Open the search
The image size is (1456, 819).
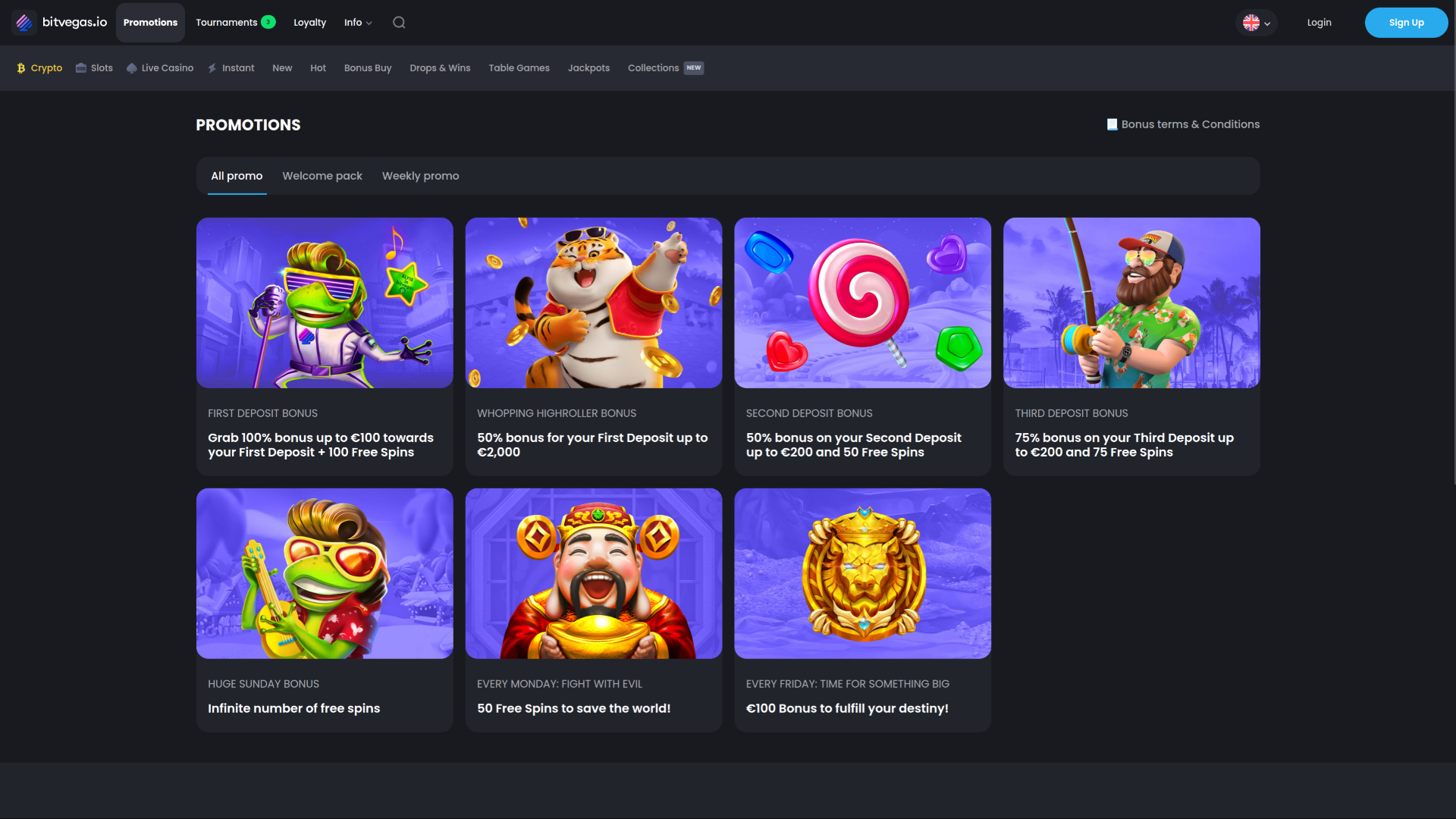(398, 22)
